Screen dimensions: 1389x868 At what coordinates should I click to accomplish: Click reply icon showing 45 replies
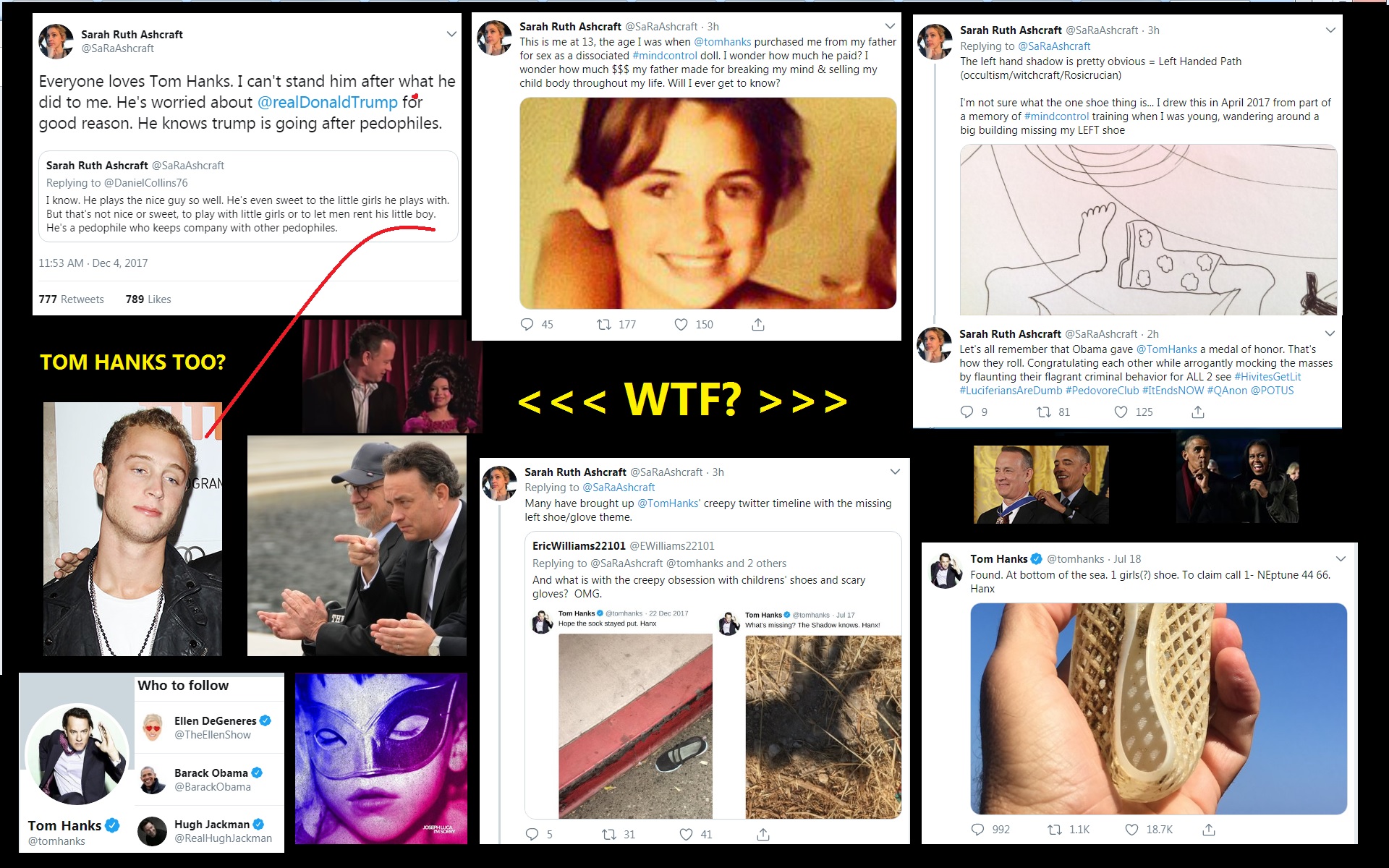[527, 325]
